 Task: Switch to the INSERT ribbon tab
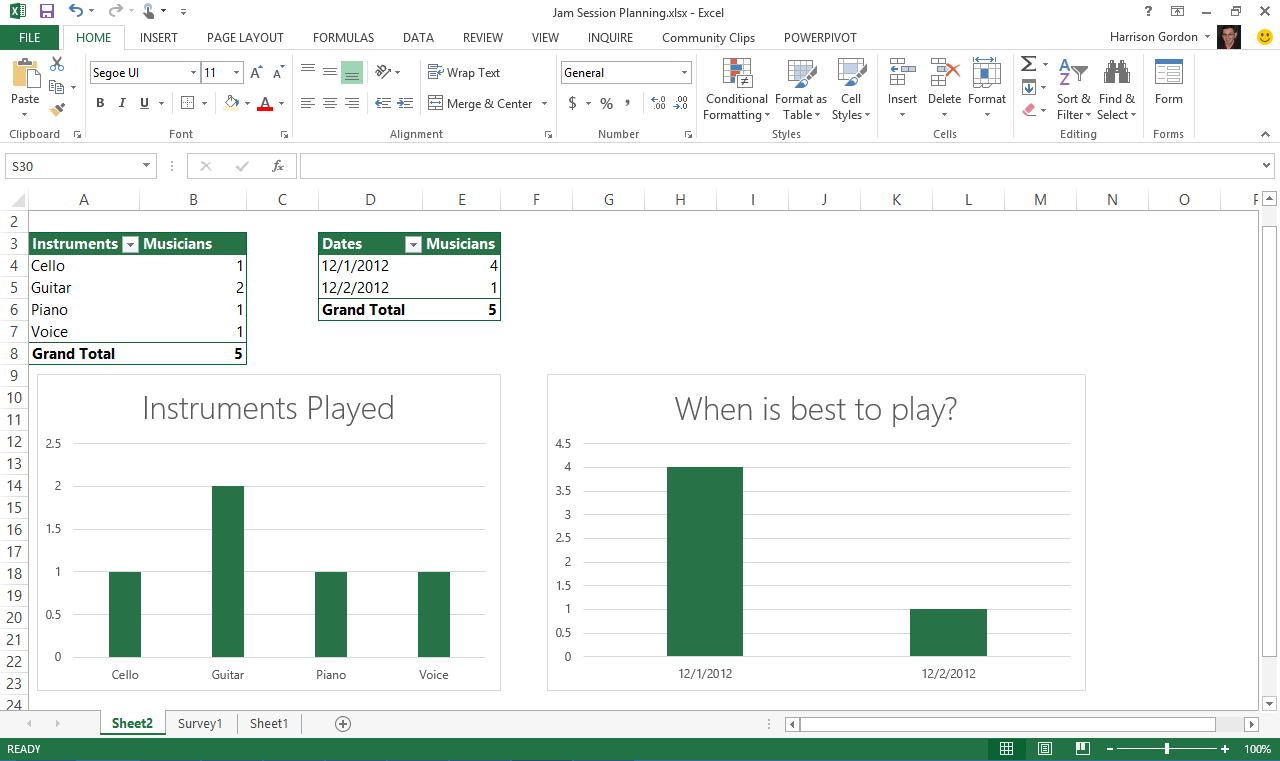(158, 37)
